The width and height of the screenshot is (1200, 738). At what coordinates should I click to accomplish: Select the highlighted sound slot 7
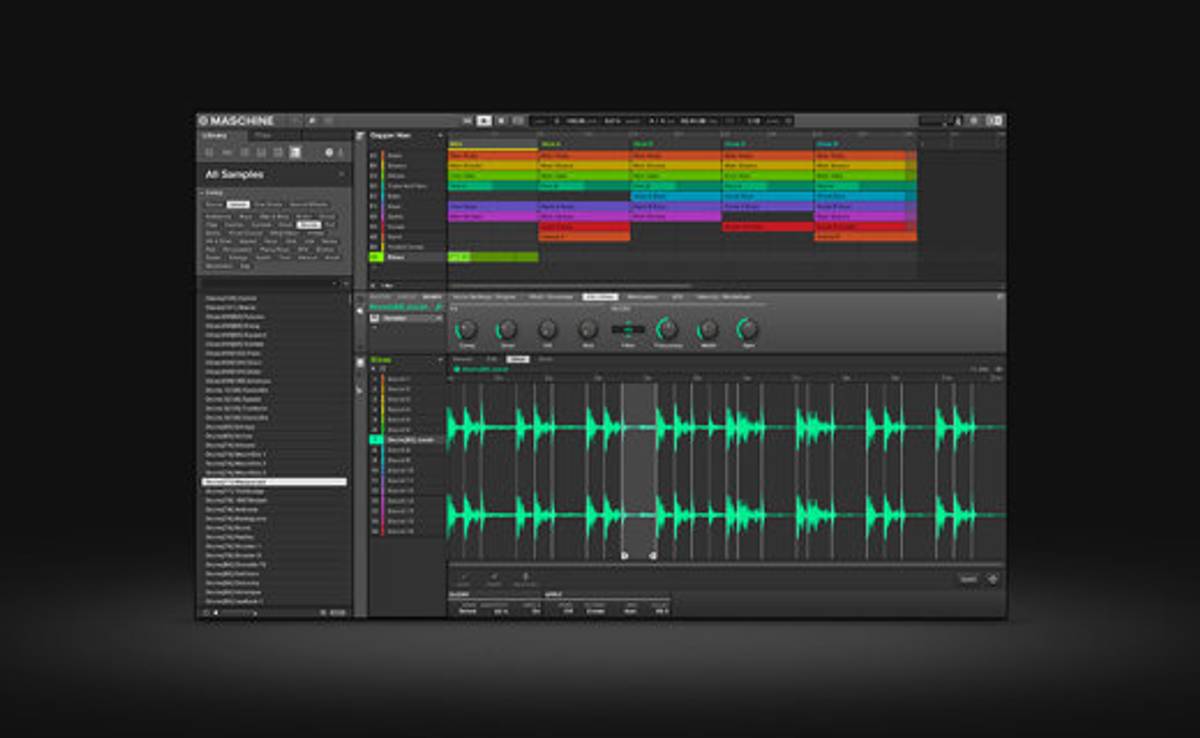(x=407, y=440)
